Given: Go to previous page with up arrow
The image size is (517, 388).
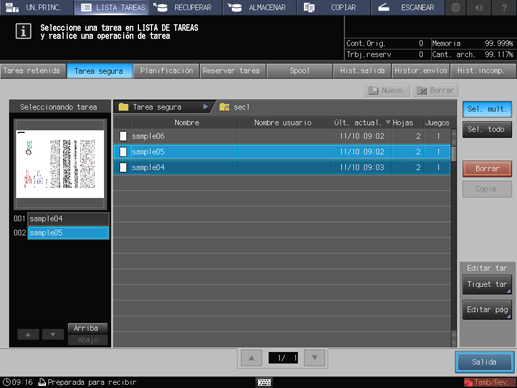Looking at the screenshot, I should tap(252, 358).
